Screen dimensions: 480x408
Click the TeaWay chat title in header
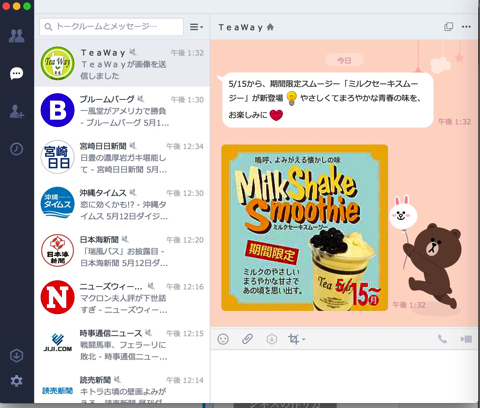pyautogui.click(x=240, y=27)
